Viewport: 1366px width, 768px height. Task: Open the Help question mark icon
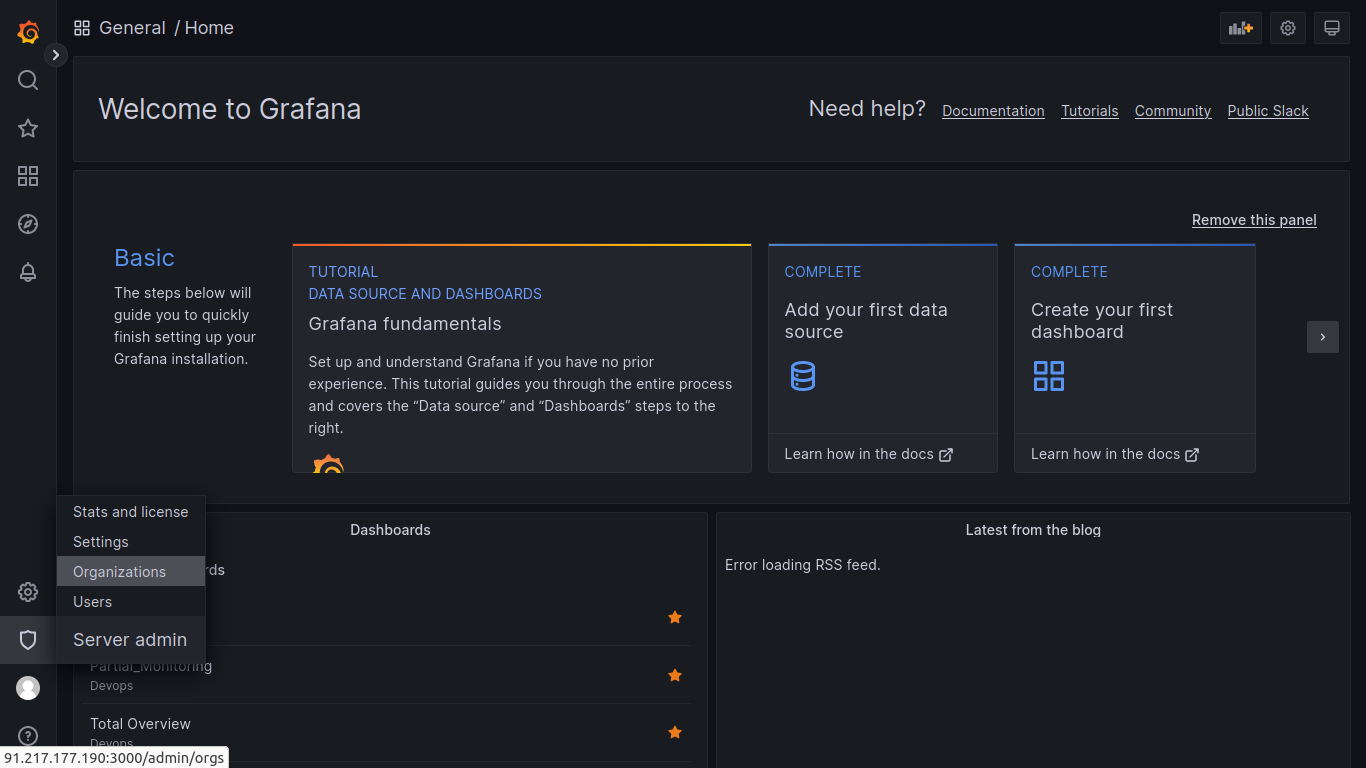pos(28,736)
